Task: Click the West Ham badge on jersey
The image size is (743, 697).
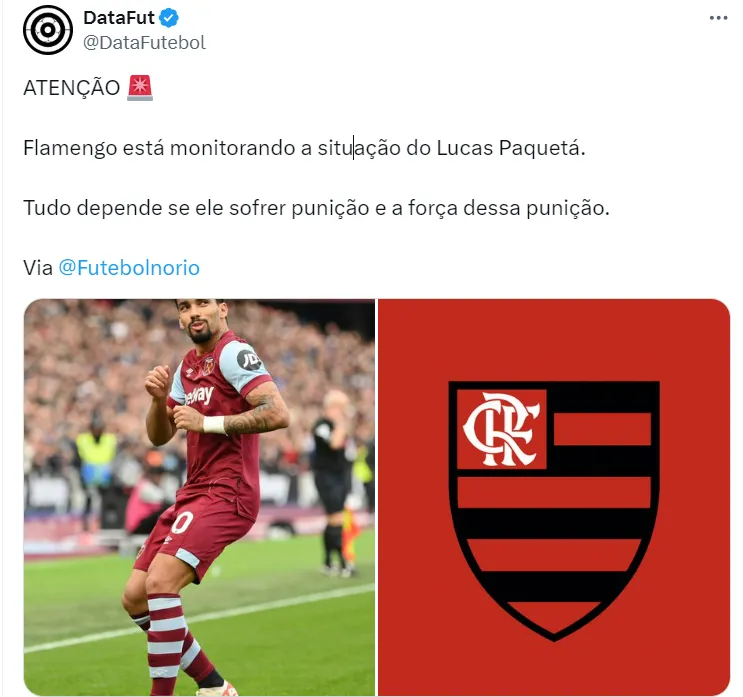Action: pyautogui.click(x=208, y=366)
